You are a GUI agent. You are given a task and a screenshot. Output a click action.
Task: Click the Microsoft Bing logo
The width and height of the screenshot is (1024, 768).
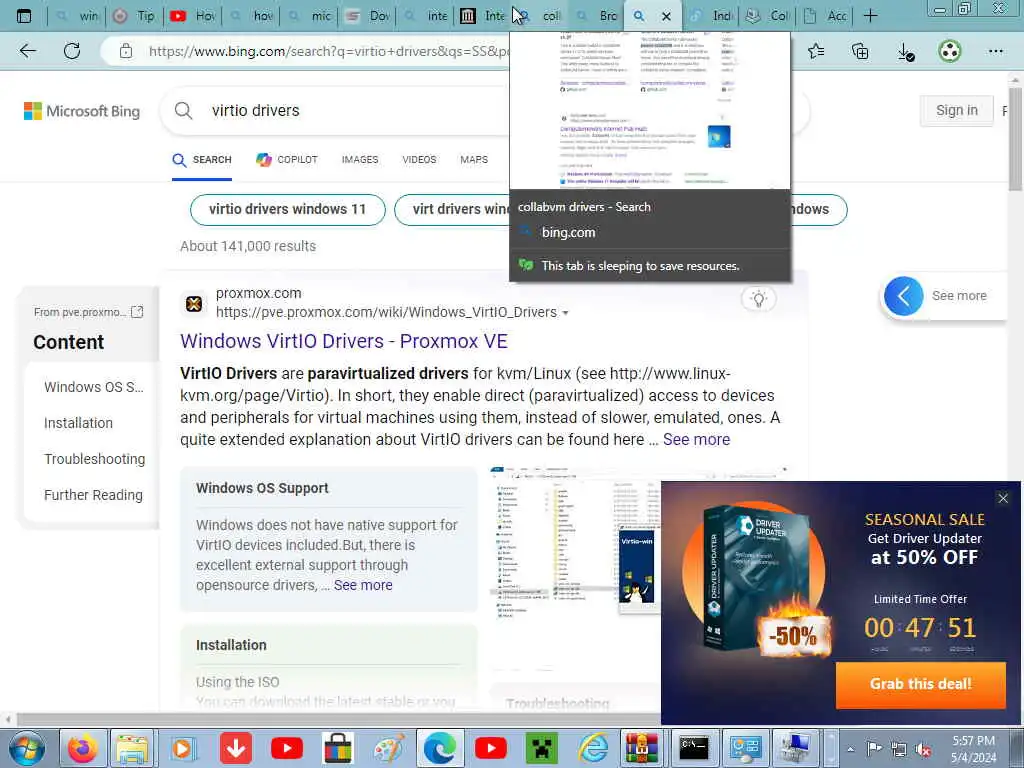(x=82, y=111)
